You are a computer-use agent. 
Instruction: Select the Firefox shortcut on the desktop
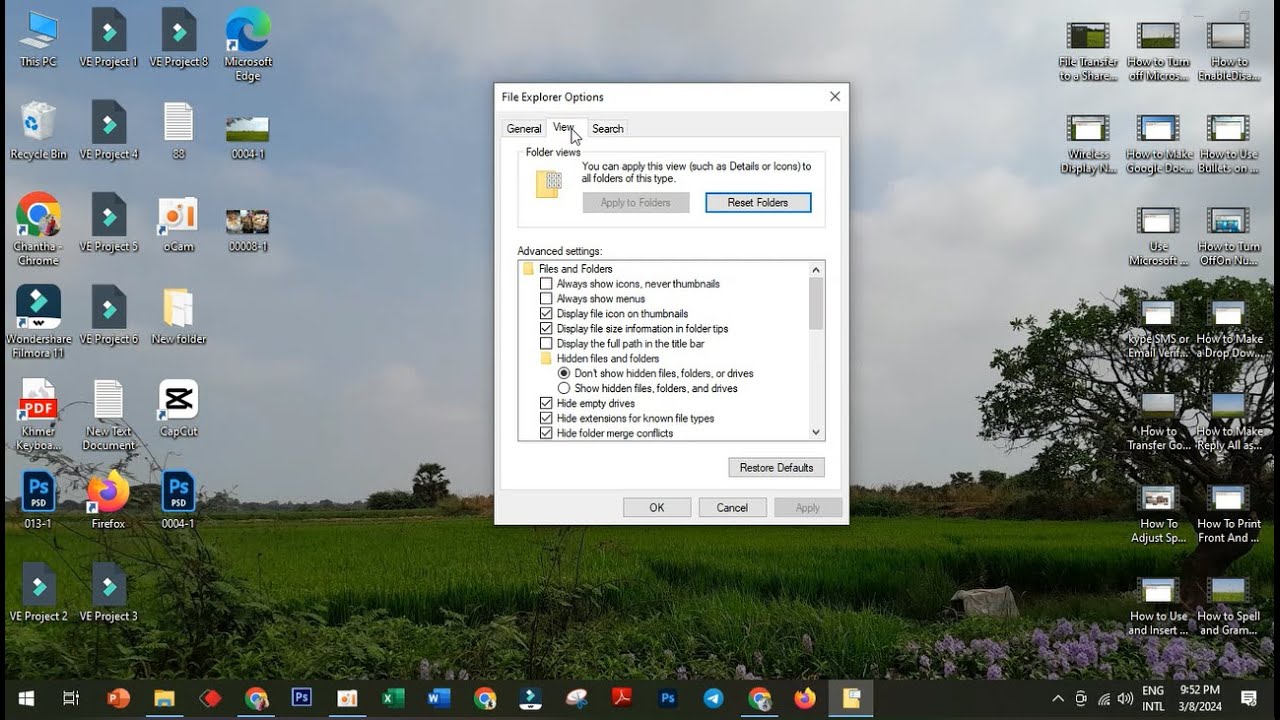(108, 500)
